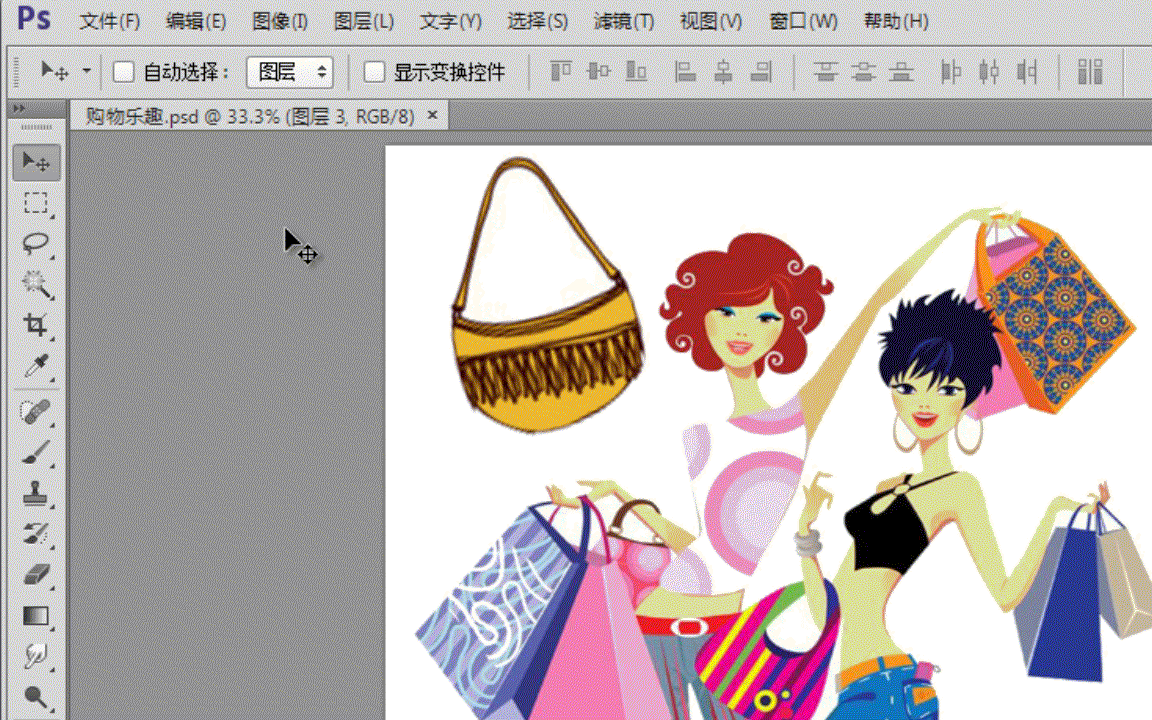This screenshot has height=720, width=1152.
Task: Open the 视图(V) menu
Action: click(710, 21)
